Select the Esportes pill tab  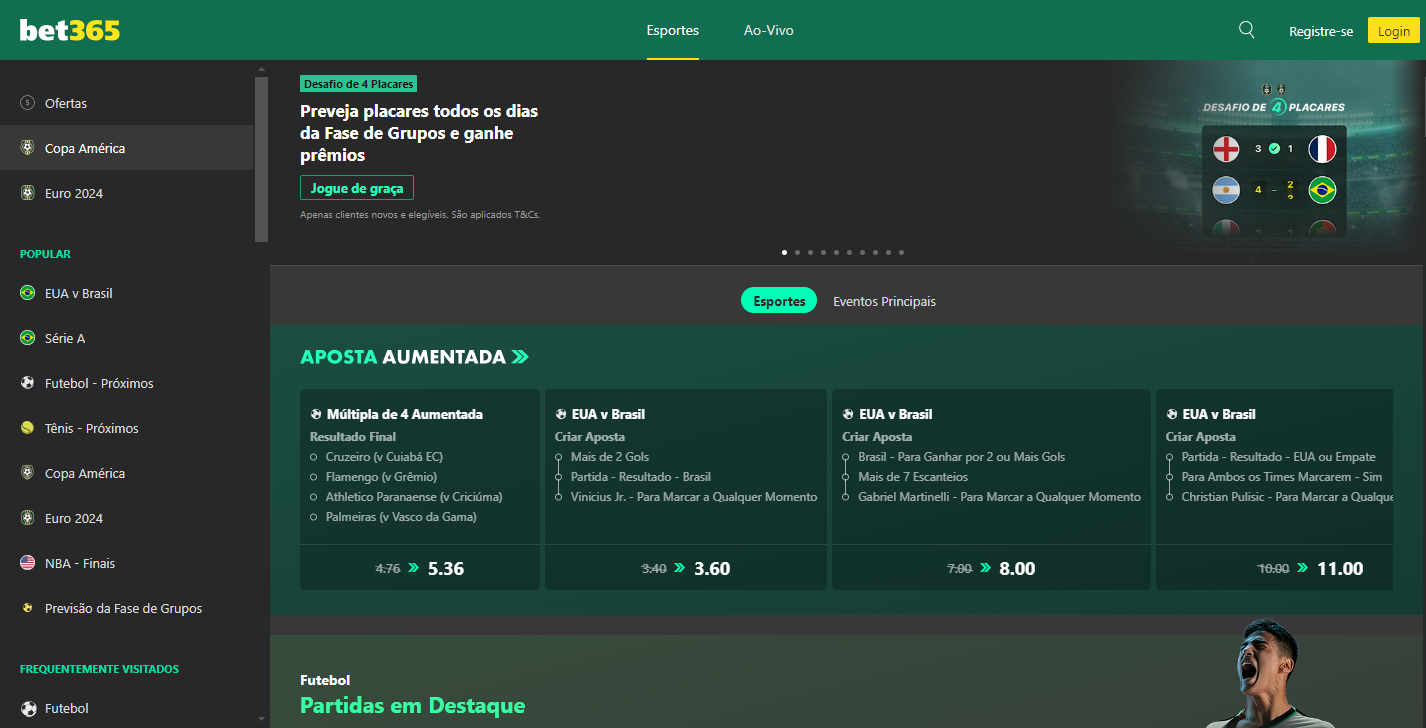(x=779, y=301)
